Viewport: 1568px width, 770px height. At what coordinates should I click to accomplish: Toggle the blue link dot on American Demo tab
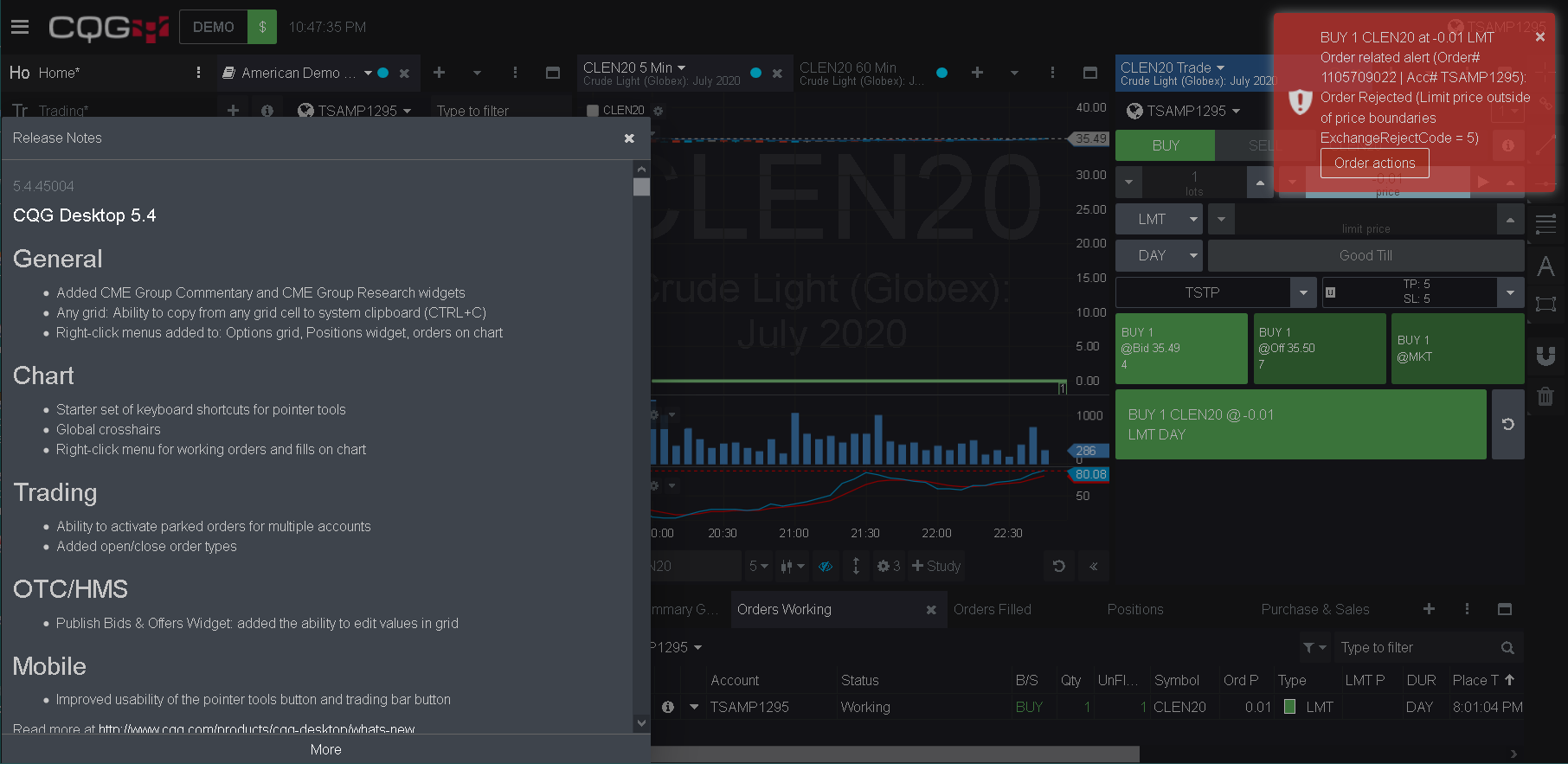click(383, 73)
